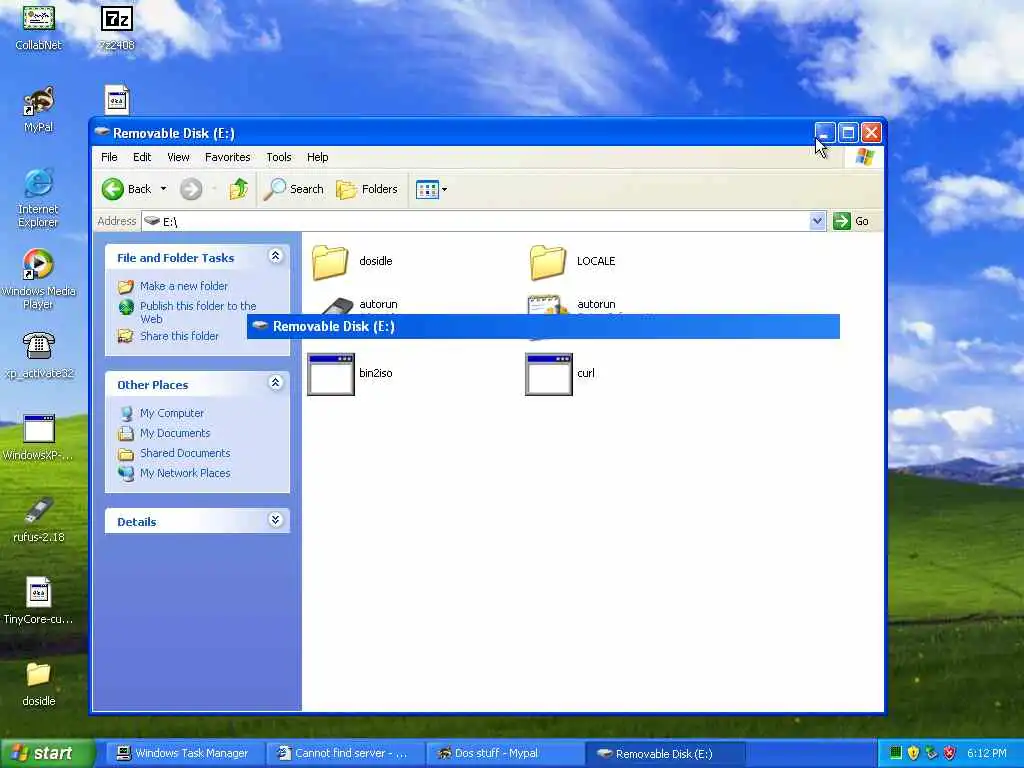Click the Windows flag logo throbber
The image size is (1024, 768).
coord(864,157)
